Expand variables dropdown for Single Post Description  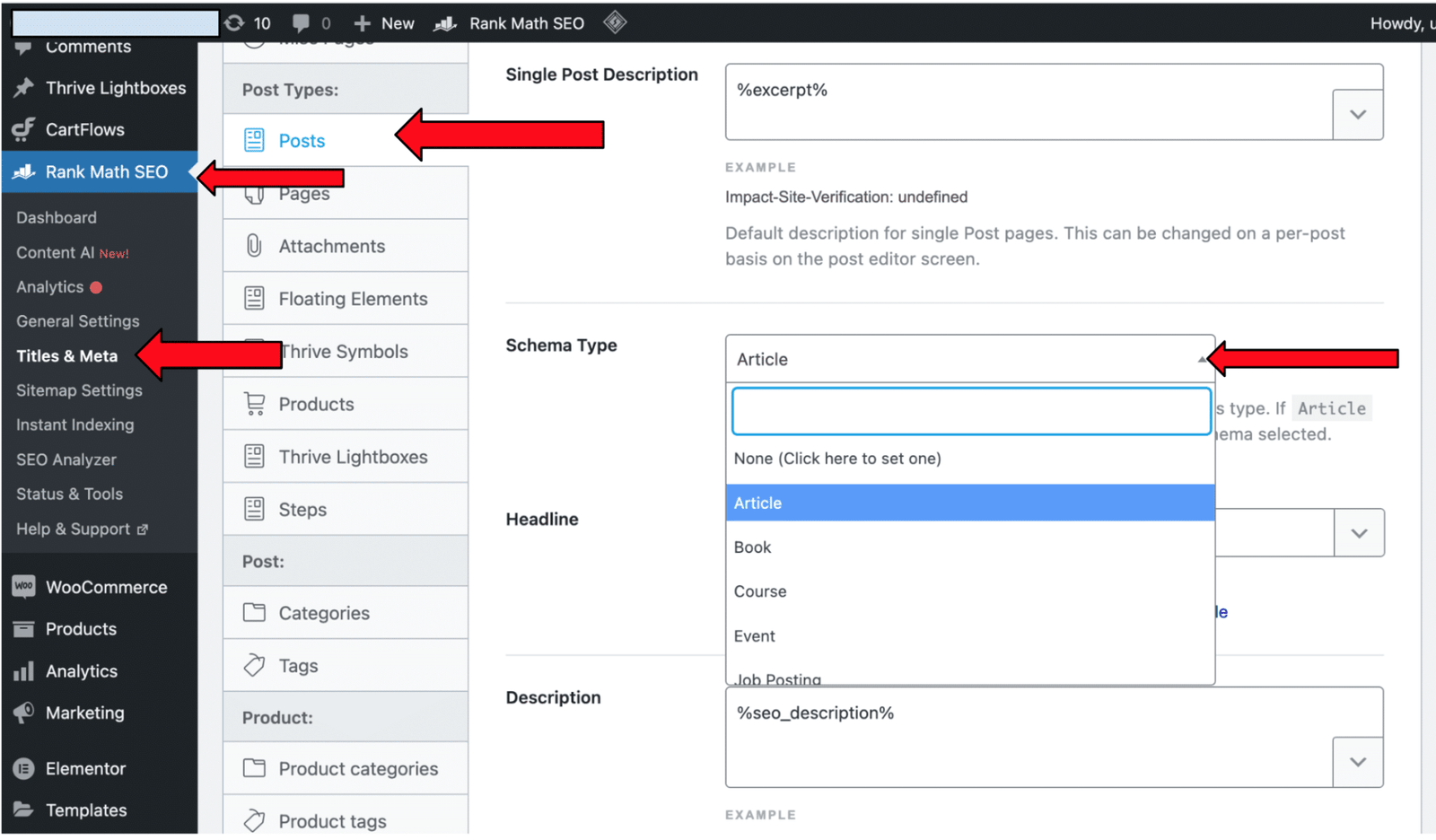tap(1358, 115)
